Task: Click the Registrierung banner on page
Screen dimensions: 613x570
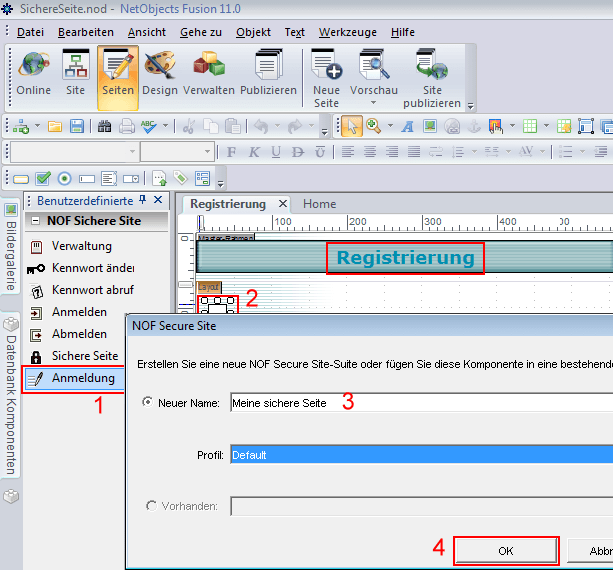Action: (x=405, y=258)
